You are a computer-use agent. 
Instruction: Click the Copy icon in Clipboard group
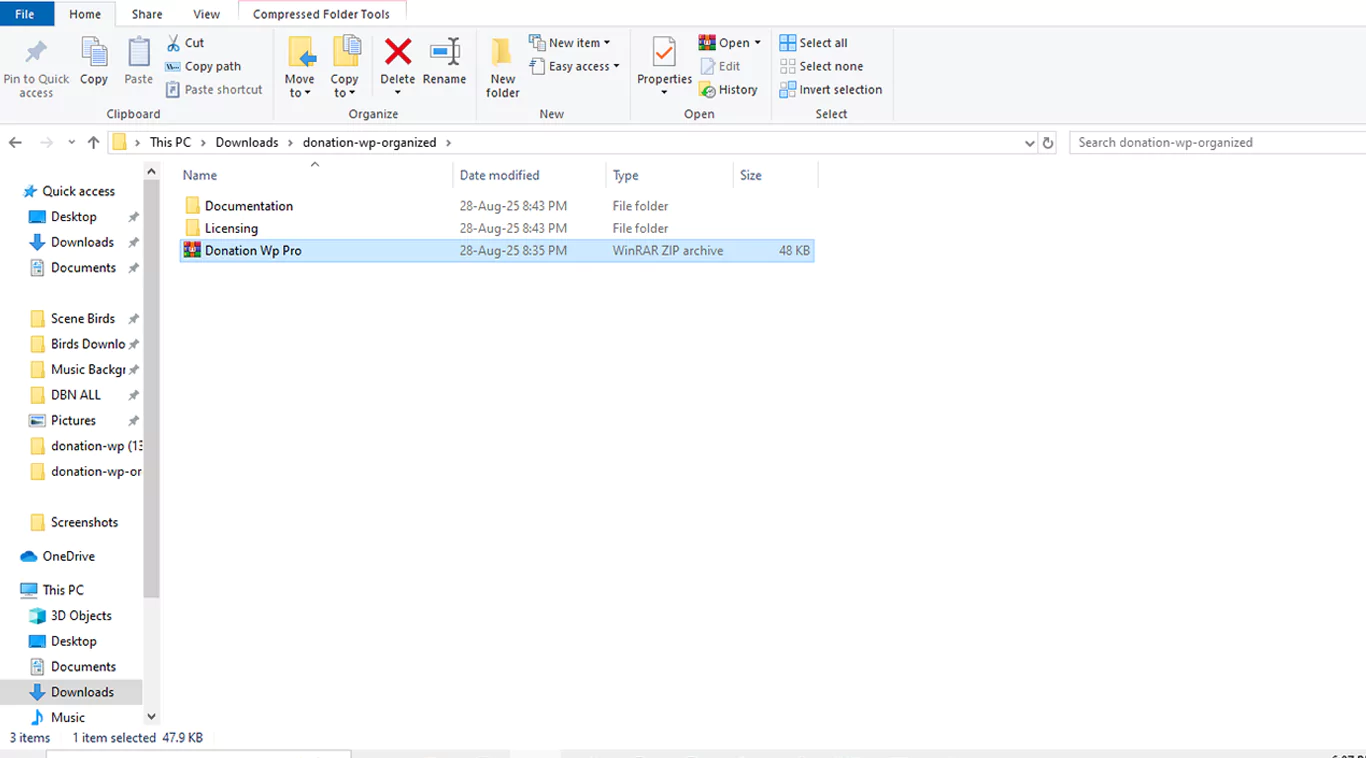tap(94, 53)
